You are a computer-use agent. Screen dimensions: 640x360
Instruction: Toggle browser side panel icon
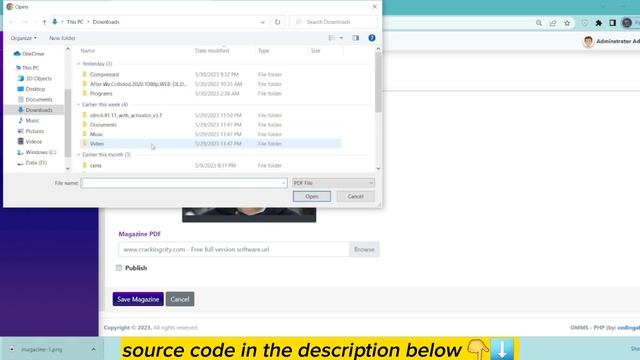(612, 23)
